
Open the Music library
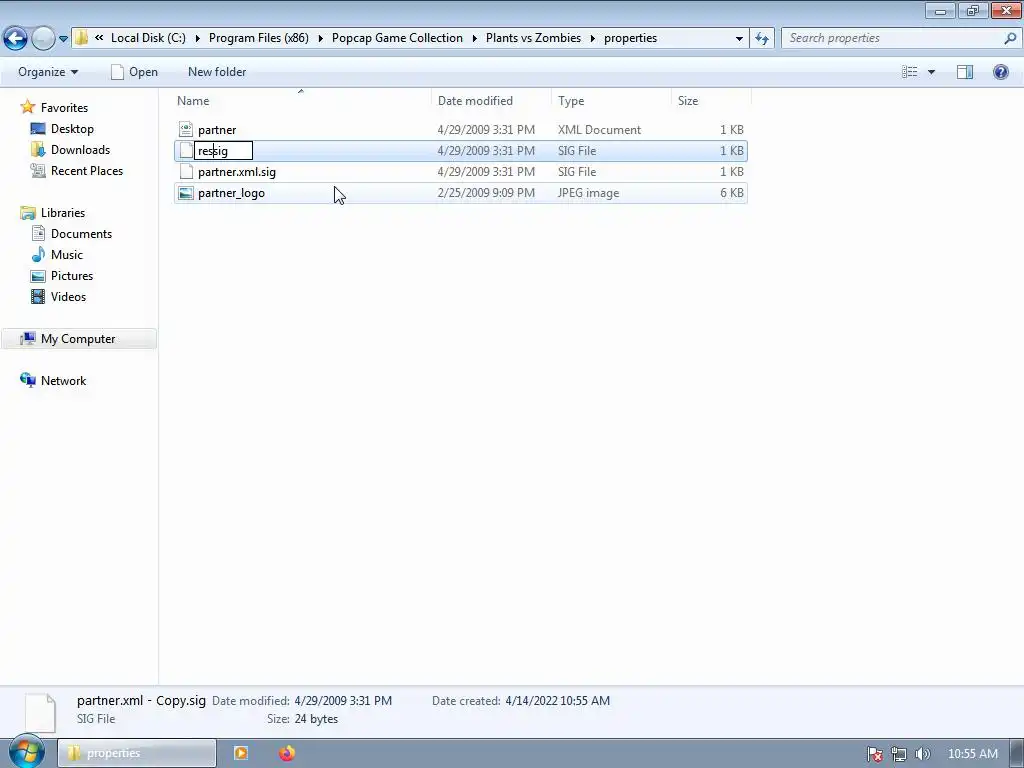67,255
